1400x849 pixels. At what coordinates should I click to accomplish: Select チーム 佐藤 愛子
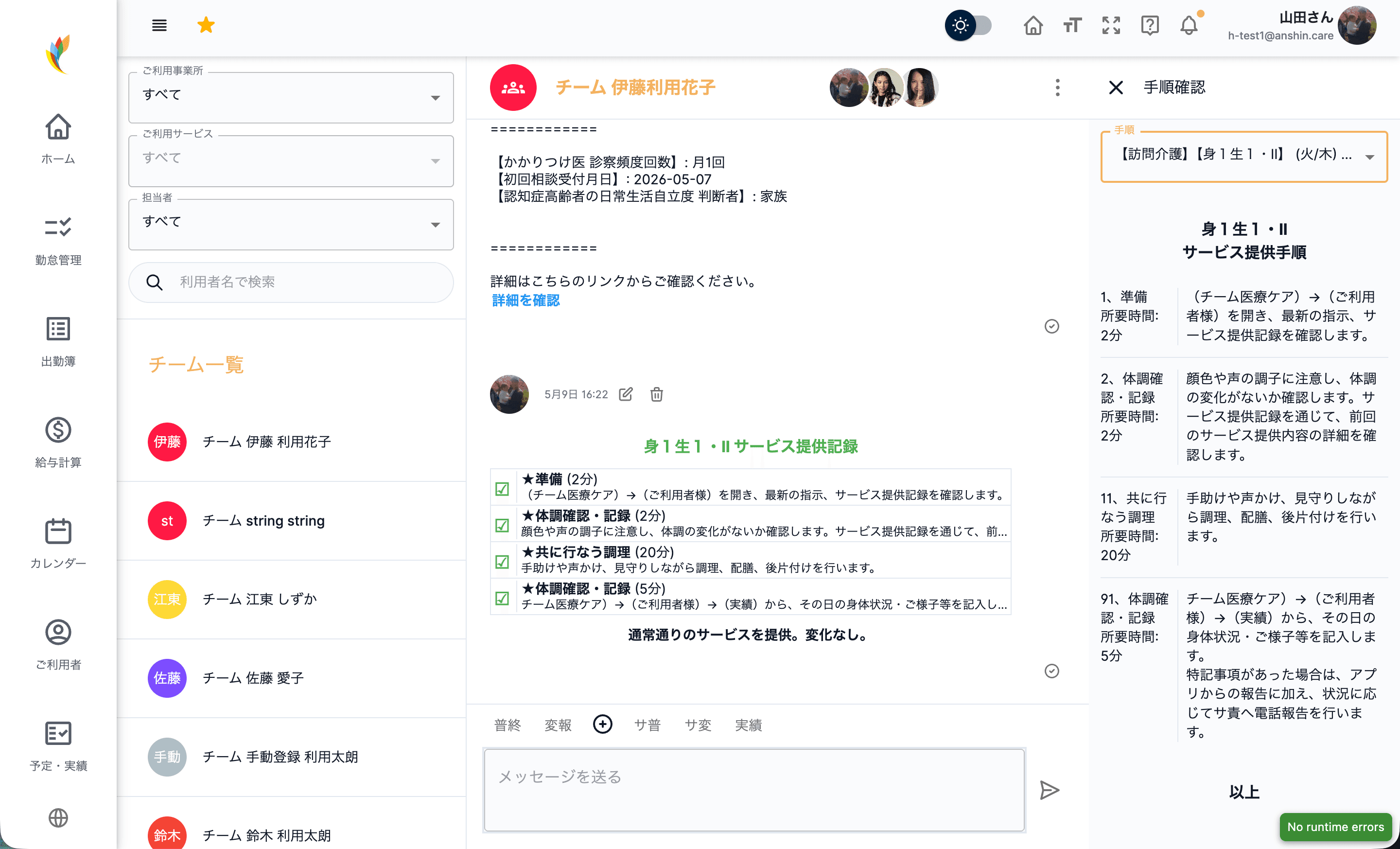(291, 678)
